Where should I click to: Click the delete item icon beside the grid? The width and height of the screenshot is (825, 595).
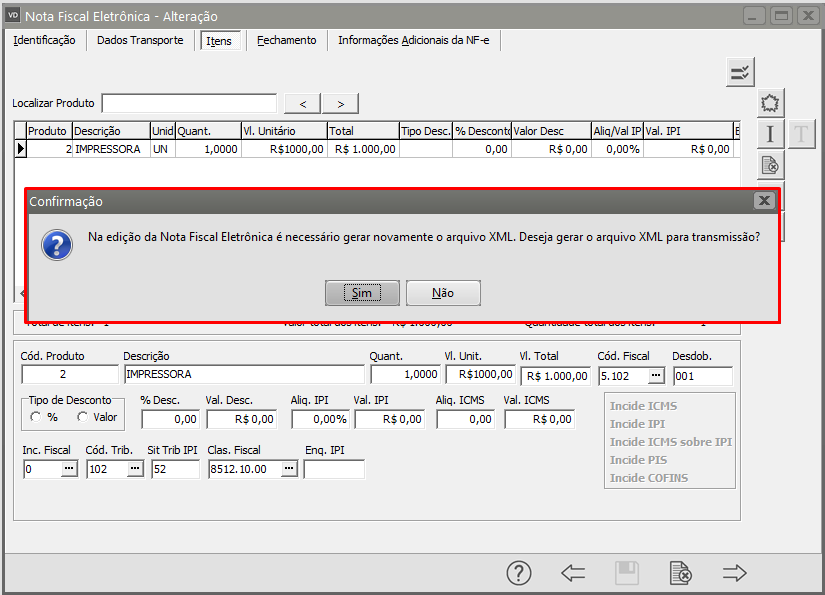pos(770,165)
